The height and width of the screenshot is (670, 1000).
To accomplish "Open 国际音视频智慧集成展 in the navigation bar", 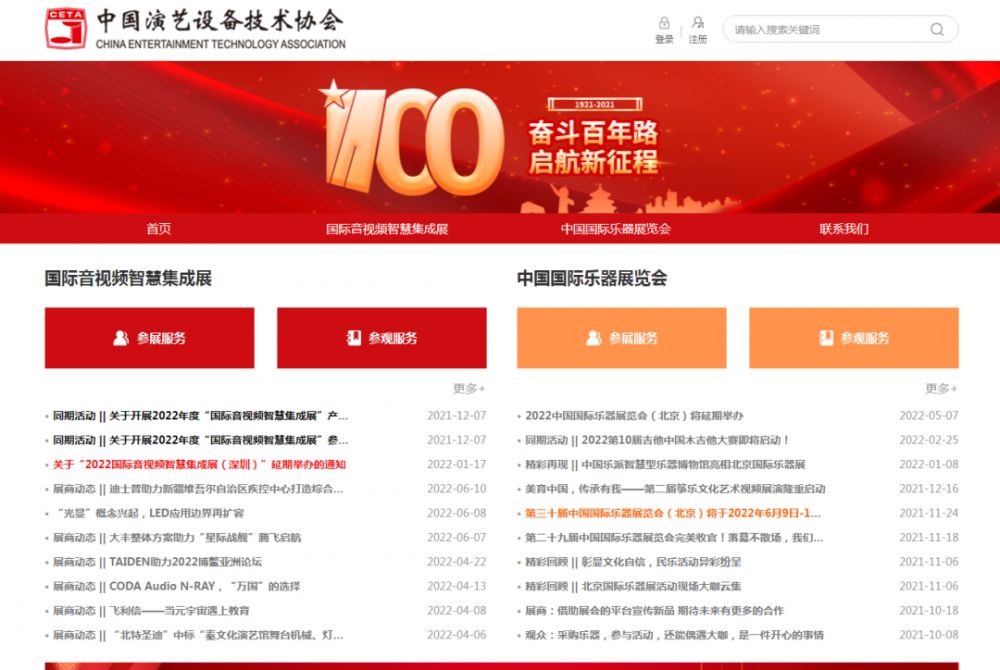I will [387, 229].
